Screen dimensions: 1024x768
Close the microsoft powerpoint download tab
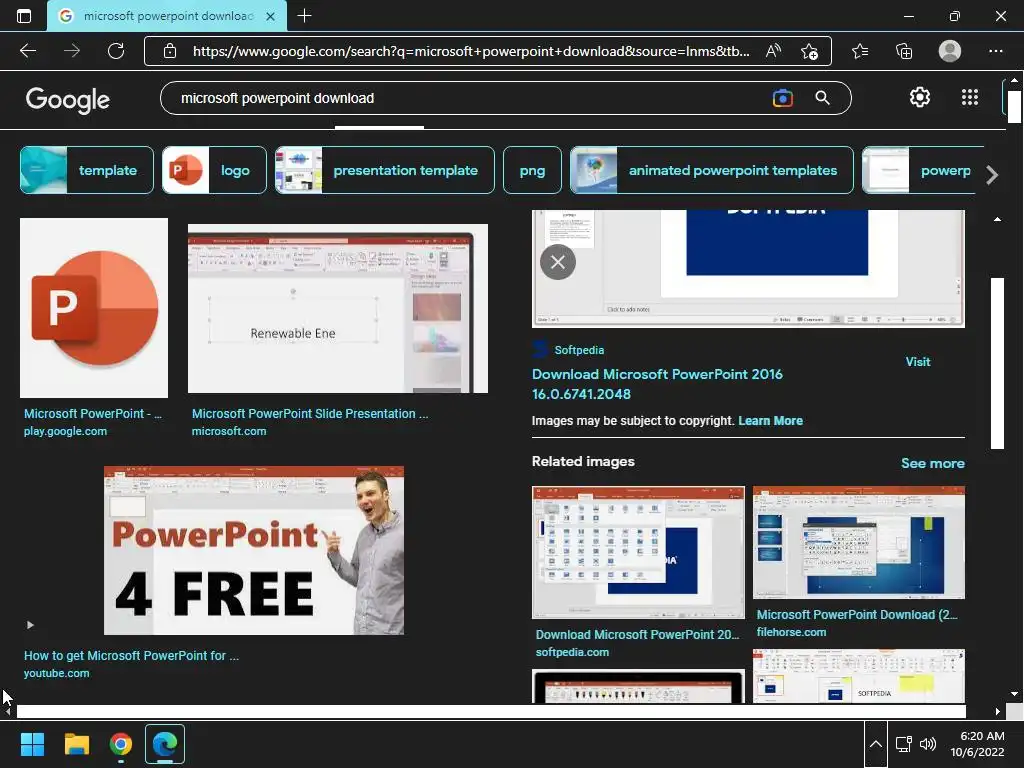270,16
